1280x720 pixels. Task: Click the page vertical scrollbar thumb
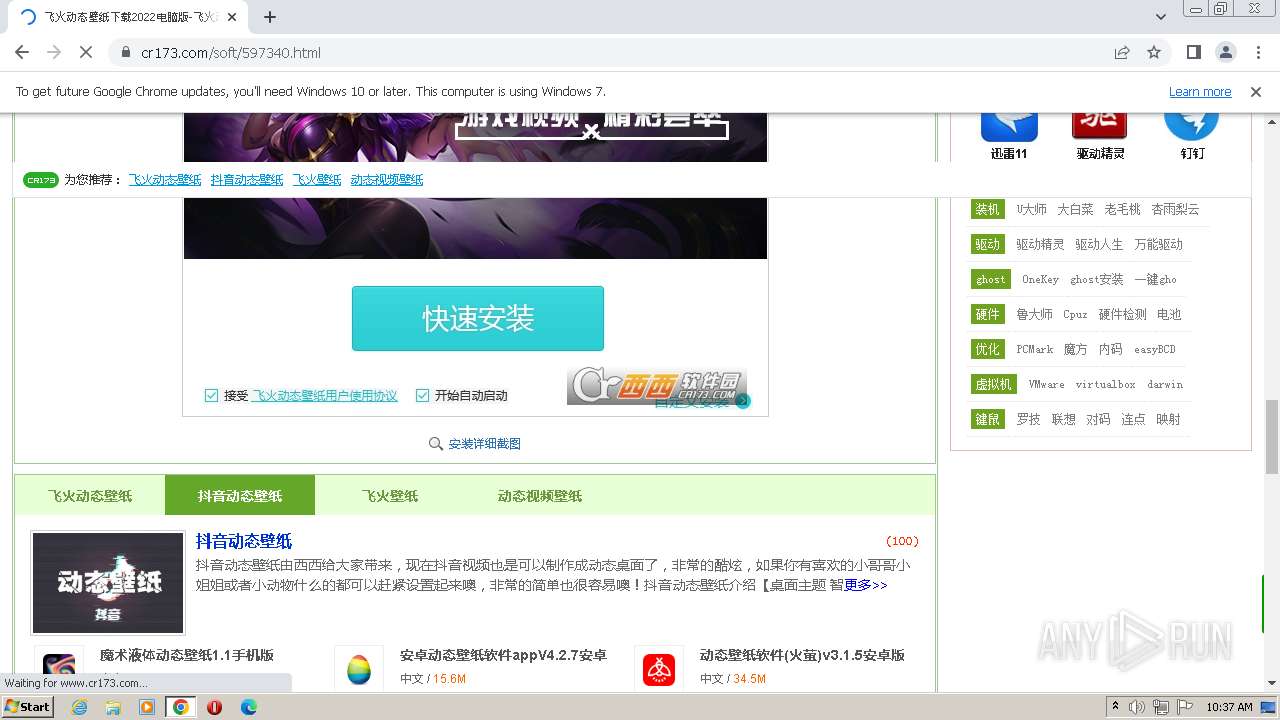(1271, 437)
